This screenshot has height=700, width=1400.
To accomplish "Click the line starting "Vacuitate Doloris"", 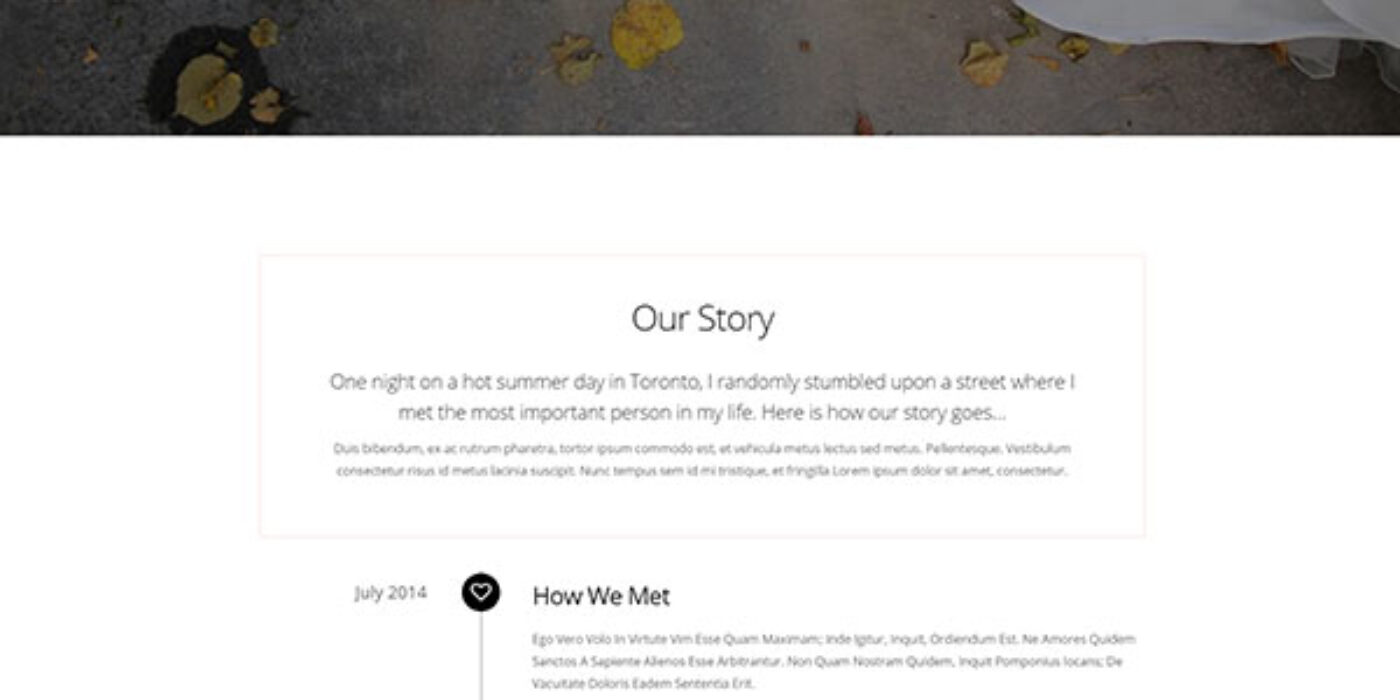I will coord(643,684).
